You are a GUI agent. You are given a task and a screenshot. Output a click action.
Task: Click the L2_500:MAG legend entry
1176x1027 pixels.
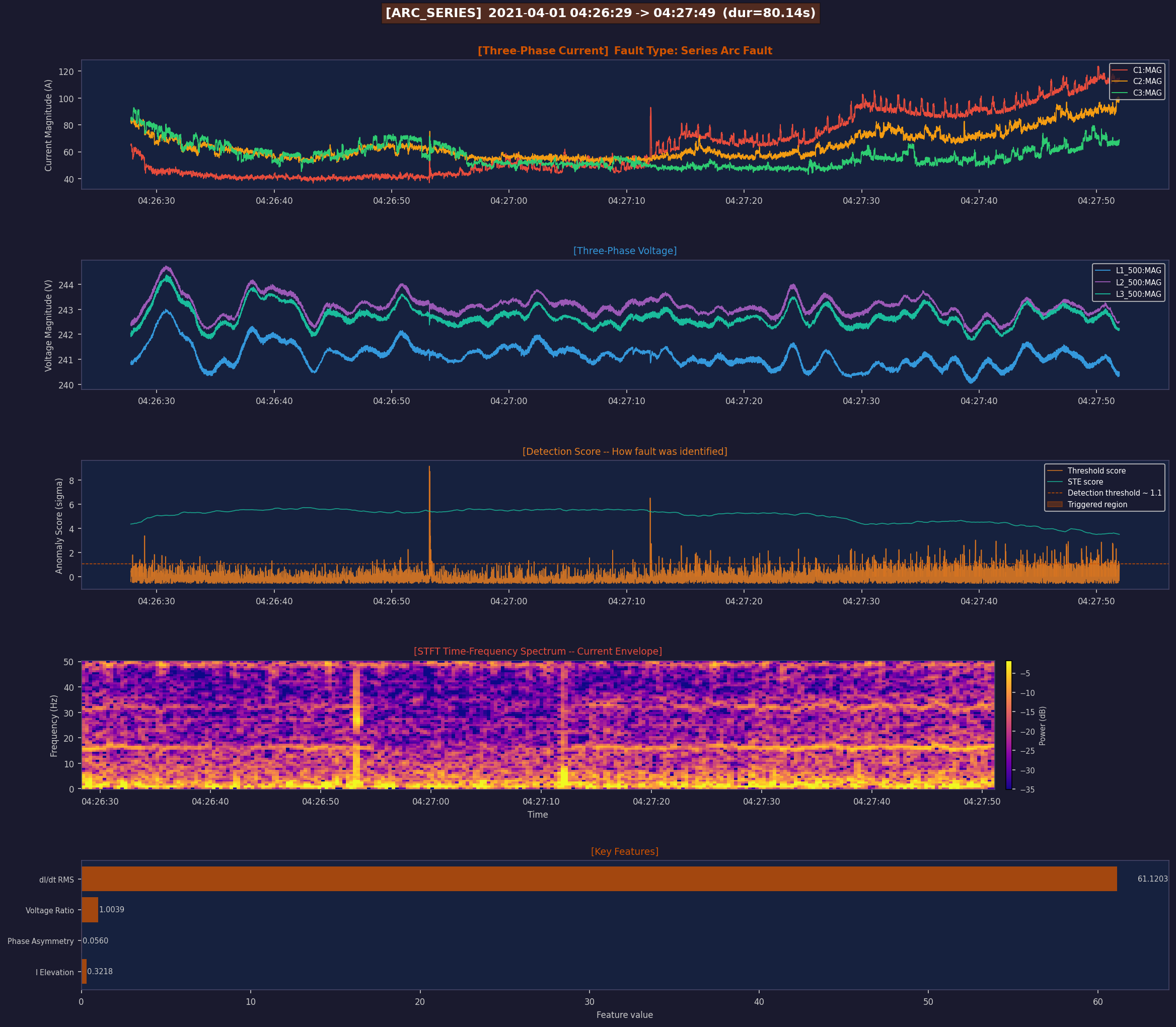[x=1138, y=283]
